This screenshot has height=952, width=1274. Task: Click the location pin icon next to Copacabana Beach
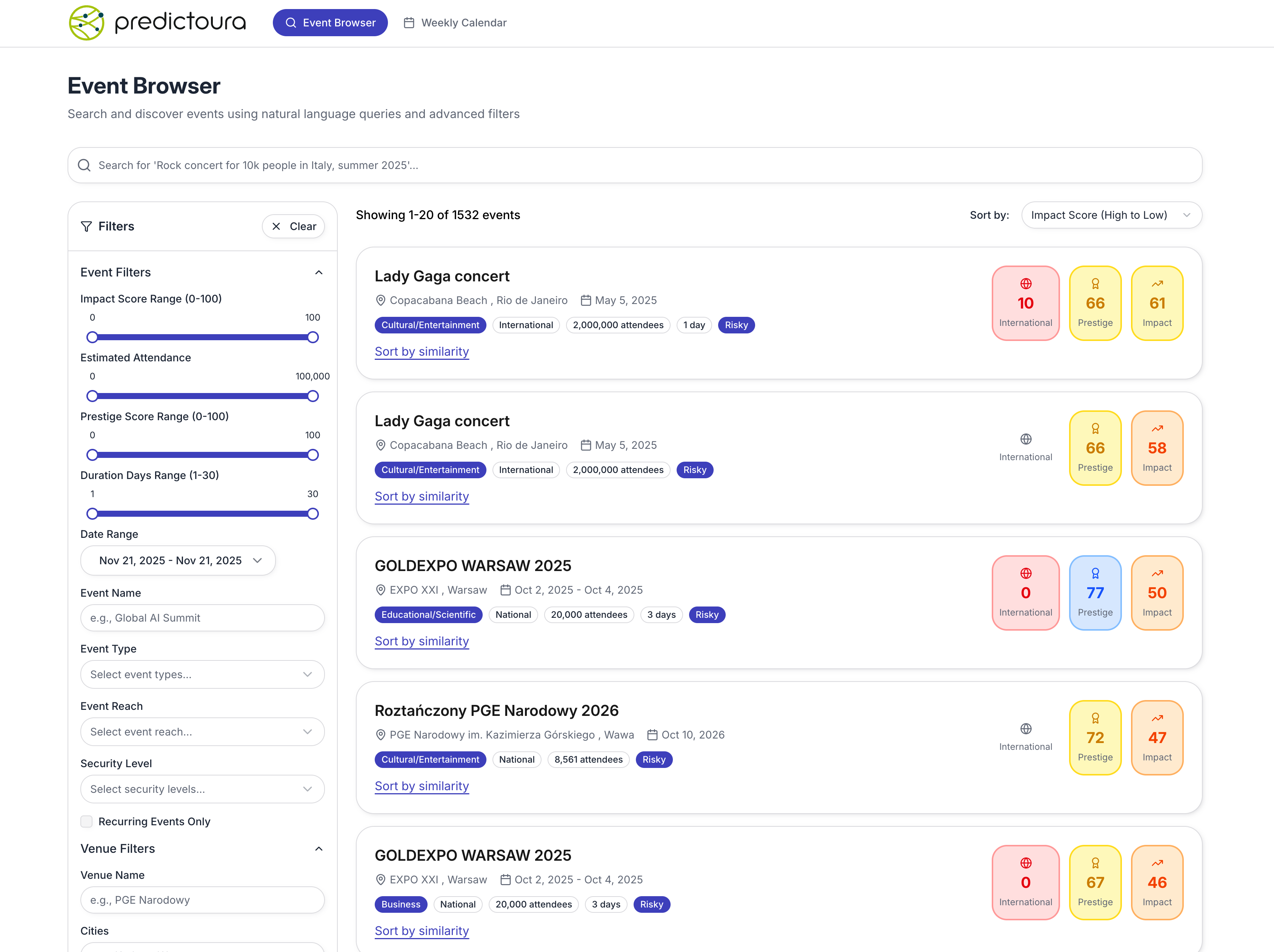380,301
